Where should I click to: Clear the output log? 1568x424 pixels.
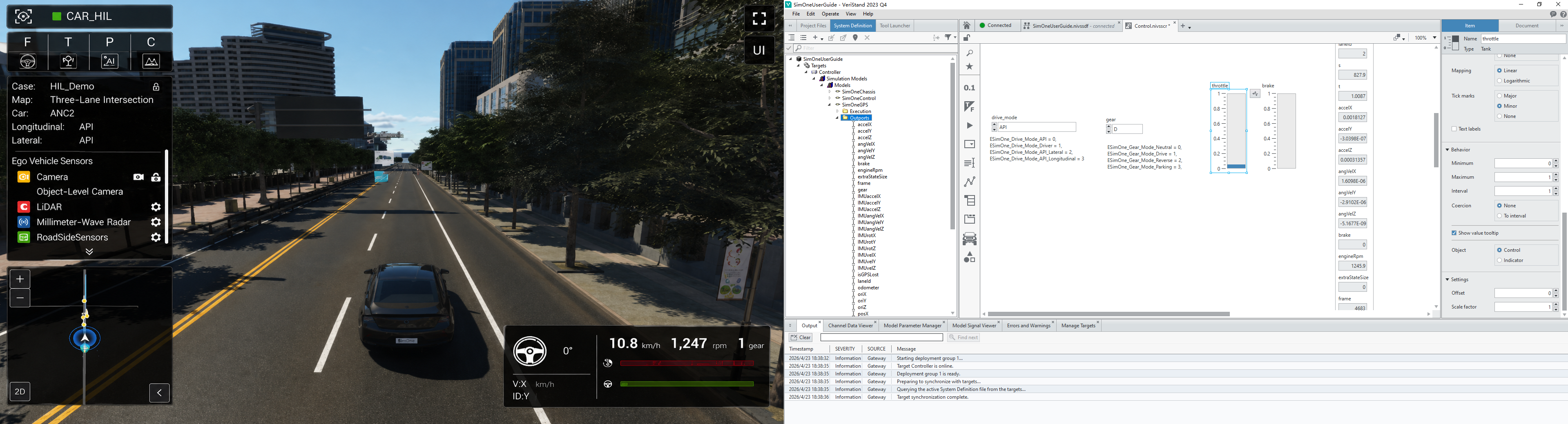click(x=801, y=337)
